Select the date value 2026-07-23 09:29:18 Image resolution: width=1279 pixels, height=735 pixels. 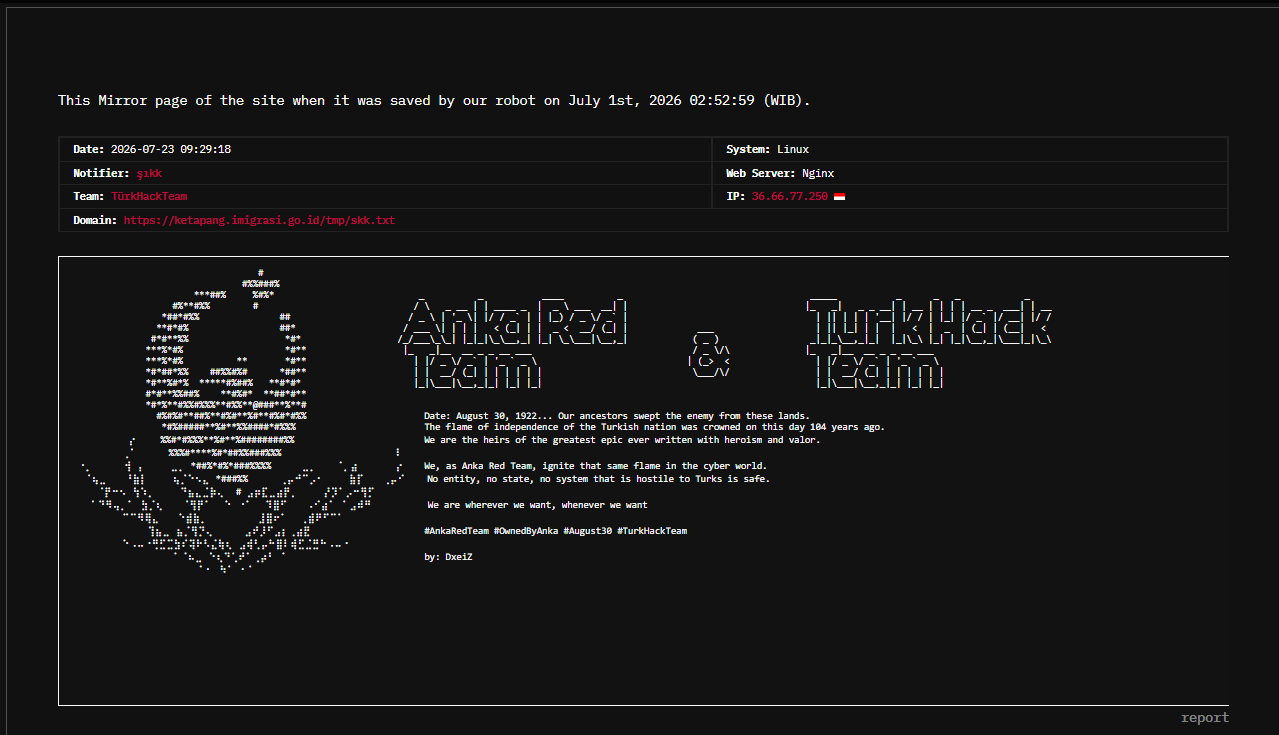tap(171, 149)
